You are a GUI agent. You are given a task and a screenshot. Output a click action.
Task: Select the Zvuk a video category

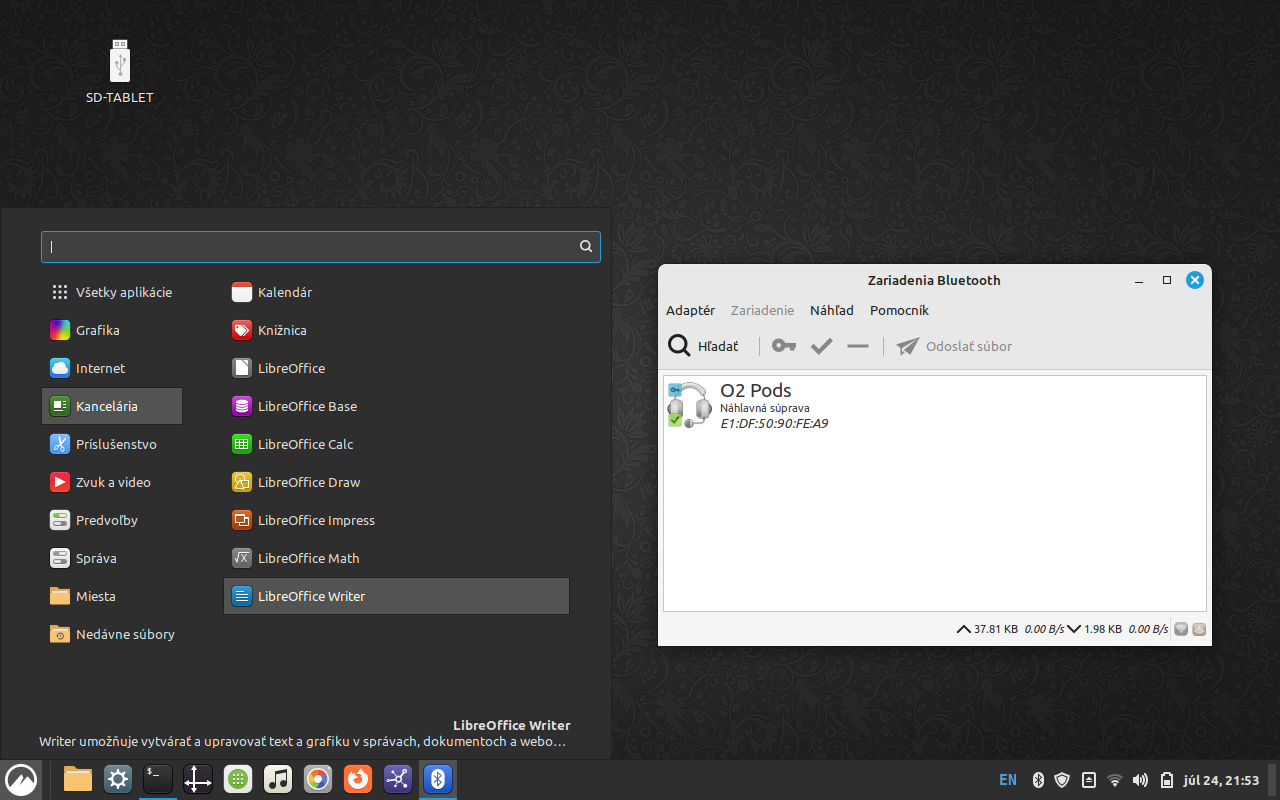pyautogui.click(x=112, y=482)
